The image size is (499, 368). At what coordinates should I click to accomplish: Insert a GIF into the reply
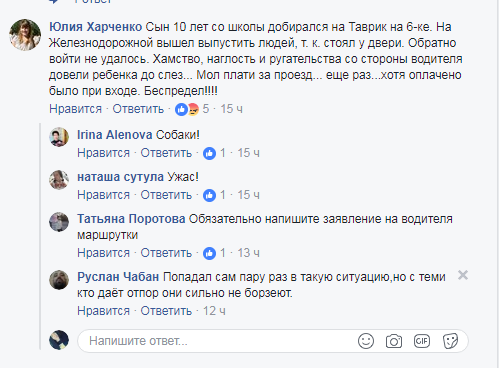pos(422,341)
